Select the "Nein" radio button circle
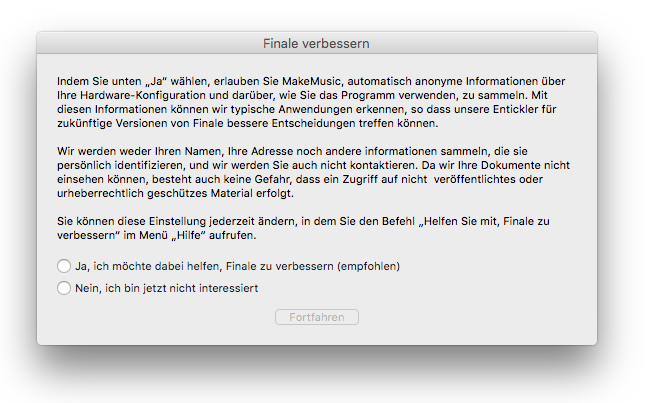 (64, 288)
